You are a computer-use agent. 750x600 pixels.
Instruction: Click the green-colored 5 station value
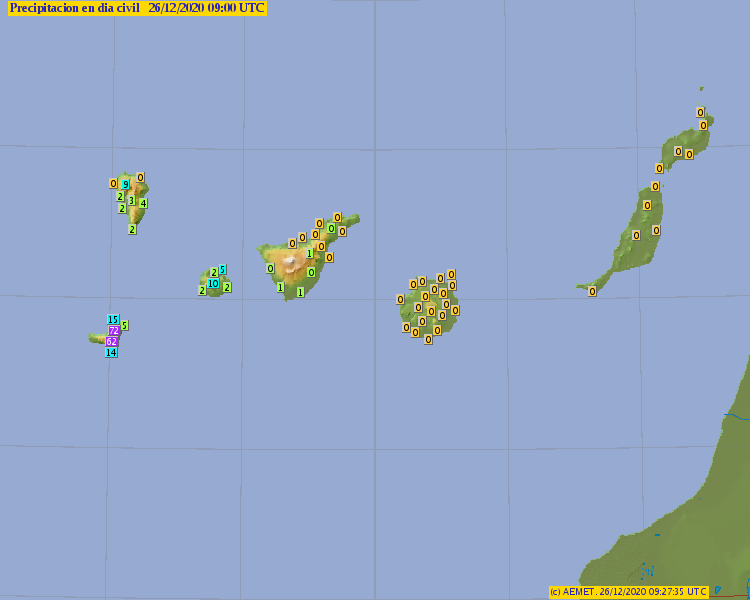pos(124,325)
